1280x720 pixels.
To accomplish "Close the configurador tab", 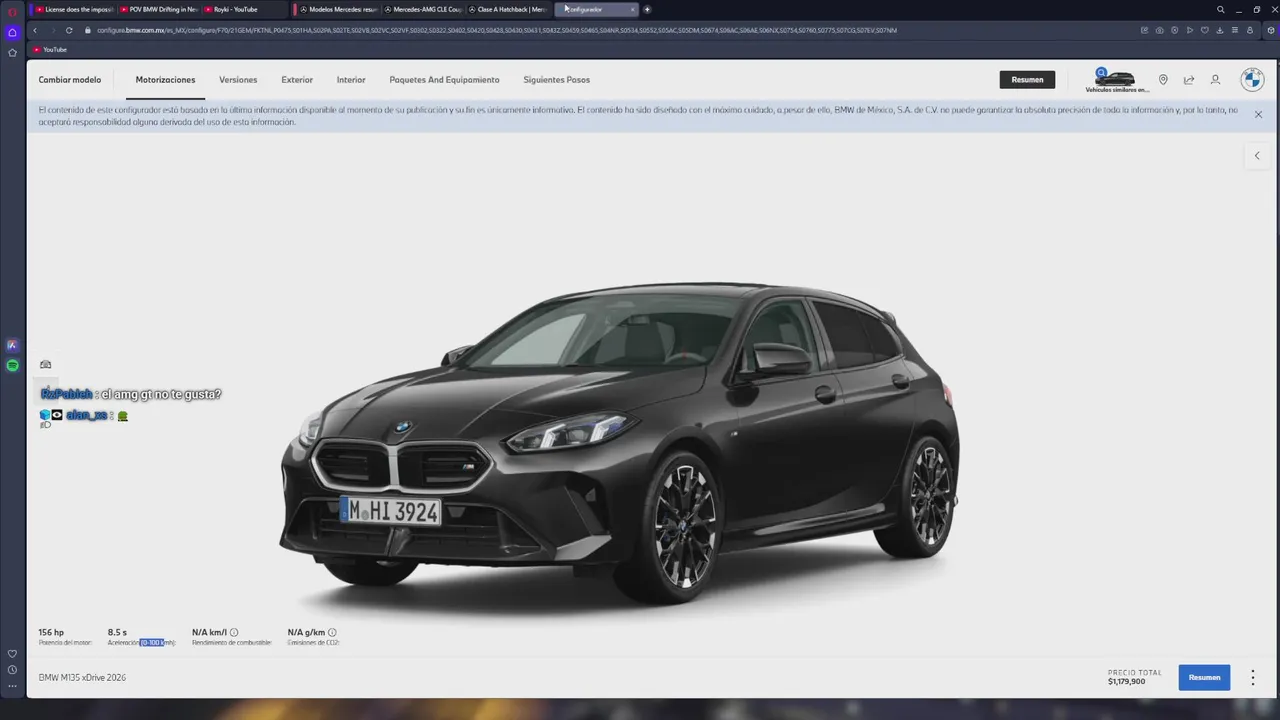I will coord(632,10).
